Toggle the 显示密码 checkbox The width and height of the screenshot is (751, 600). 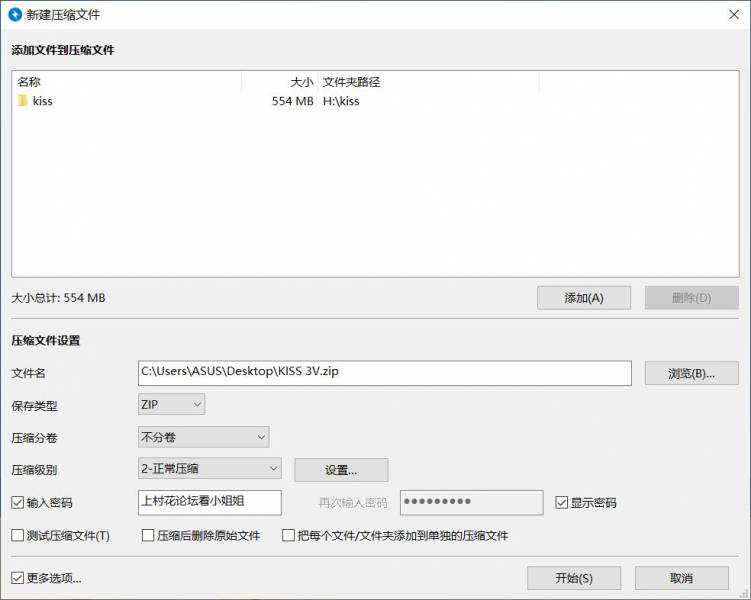tap(561, 503)
